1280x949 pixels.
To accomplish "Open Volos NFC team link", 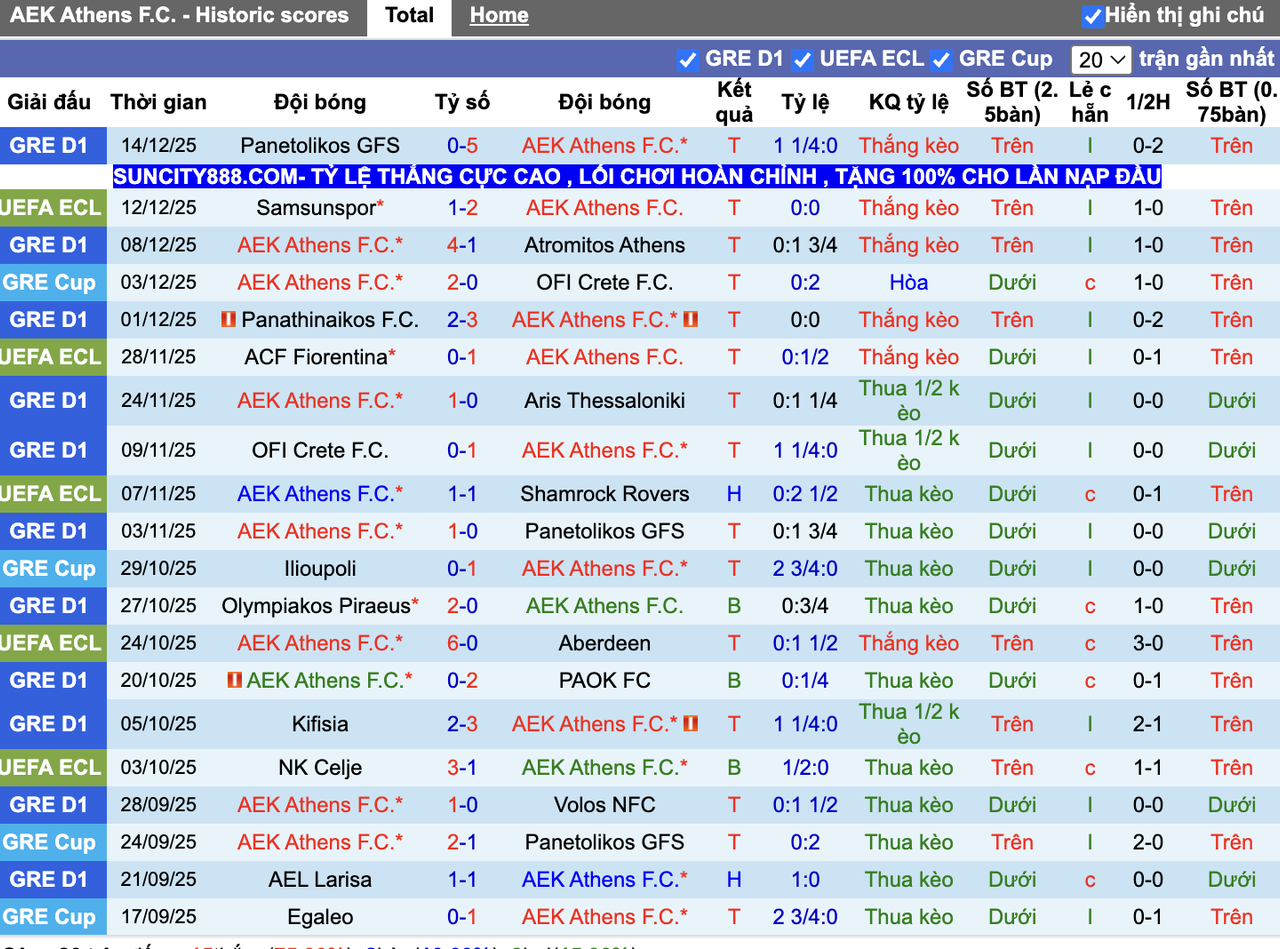I will point(605,805).
